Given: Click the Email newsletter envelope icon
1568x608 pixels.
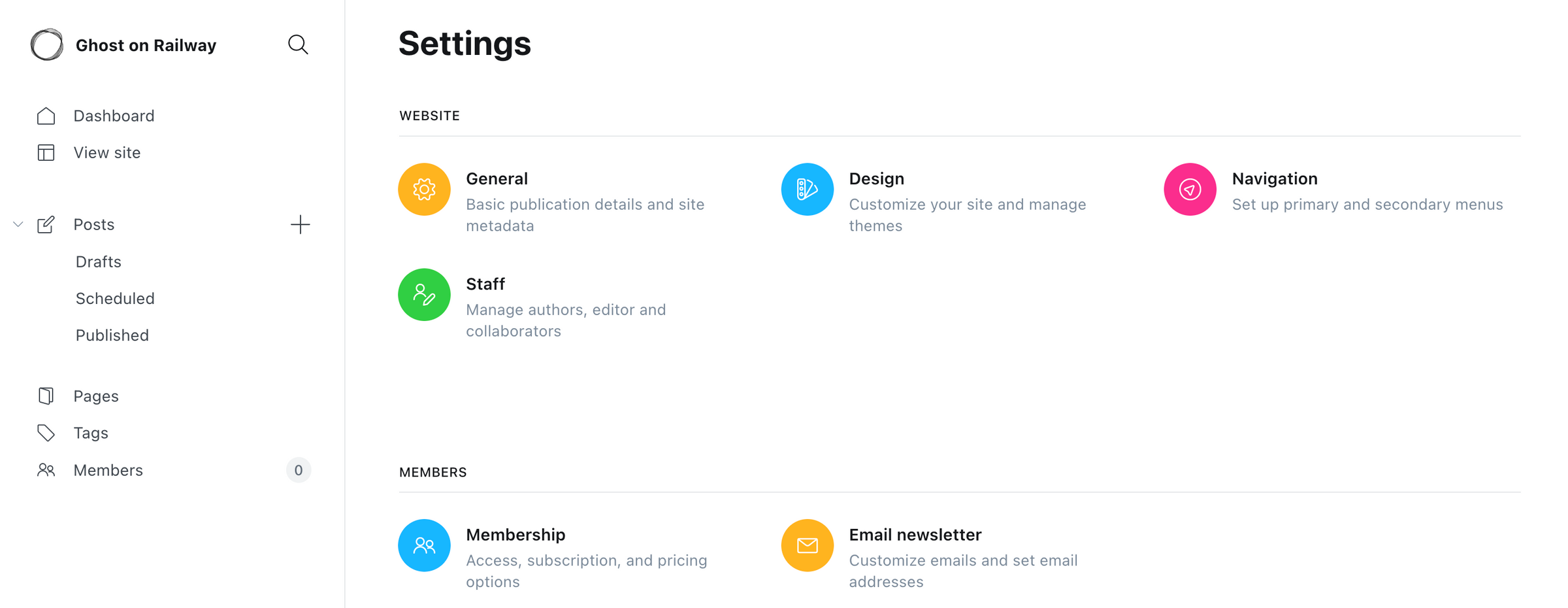Looking at the screenshot, I should click(x=807, y=545).
